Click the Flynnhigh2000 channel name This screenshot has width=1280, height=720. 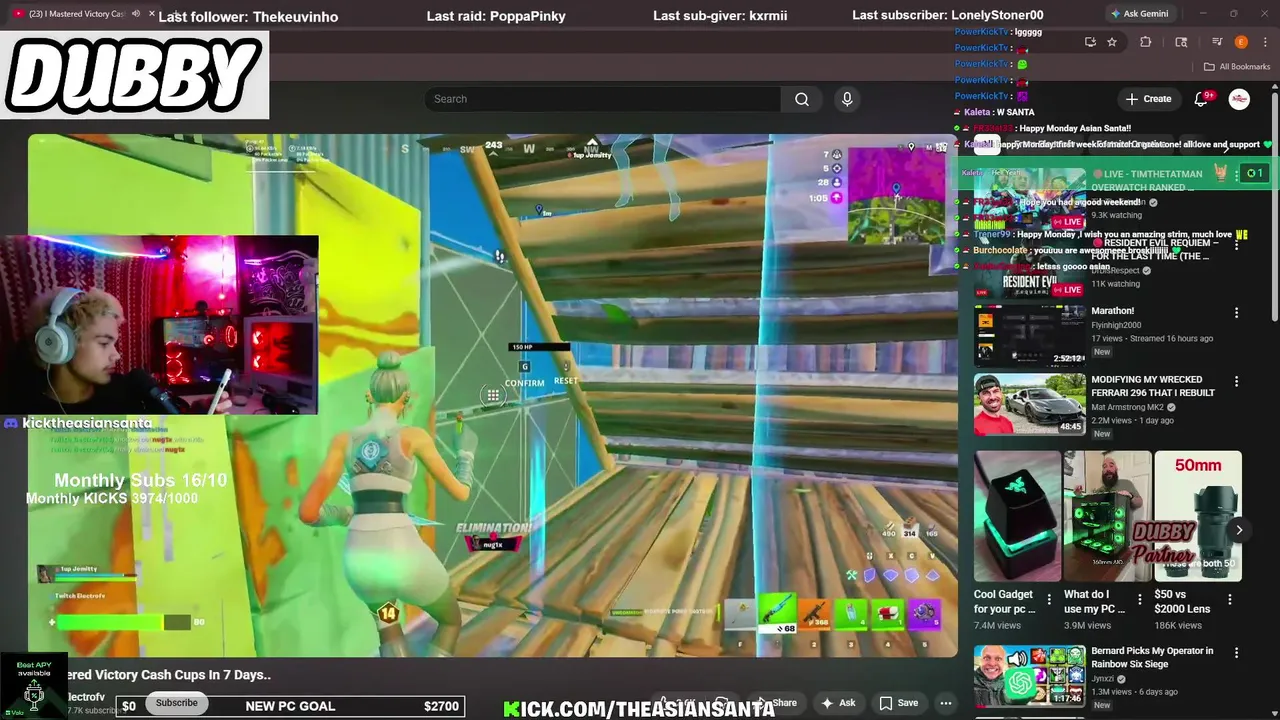(x=1116, y=325)
